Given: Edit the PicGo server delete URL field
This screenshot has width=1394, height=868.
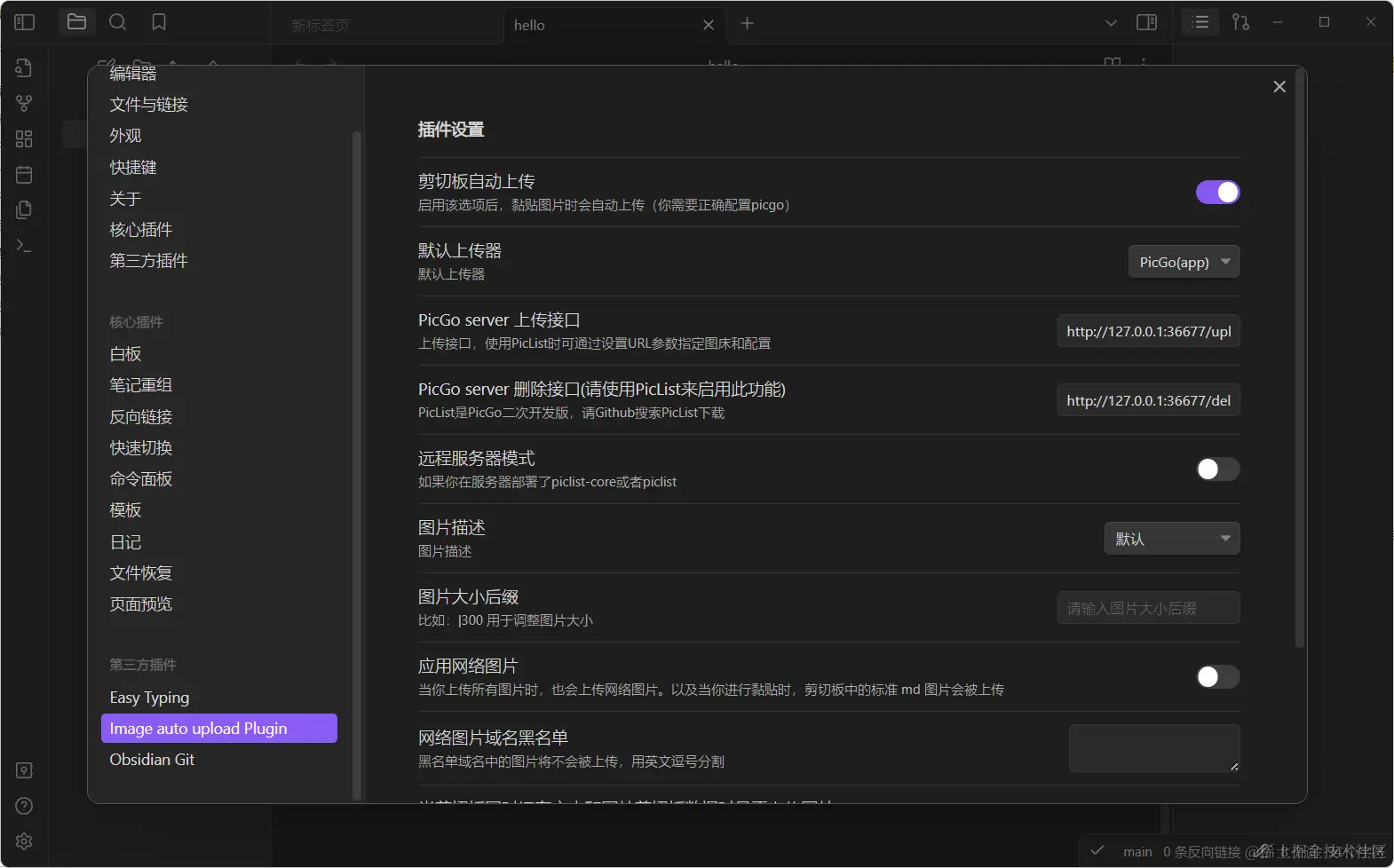Looking at the screenshot, I should click(x=1148, y=400).
